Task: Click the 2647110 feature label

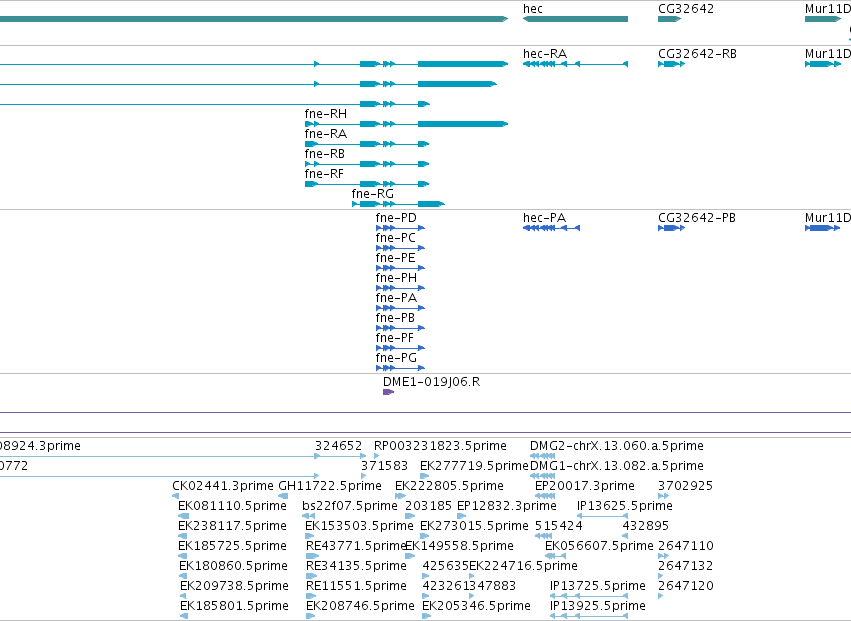Action: coord(686,546)
